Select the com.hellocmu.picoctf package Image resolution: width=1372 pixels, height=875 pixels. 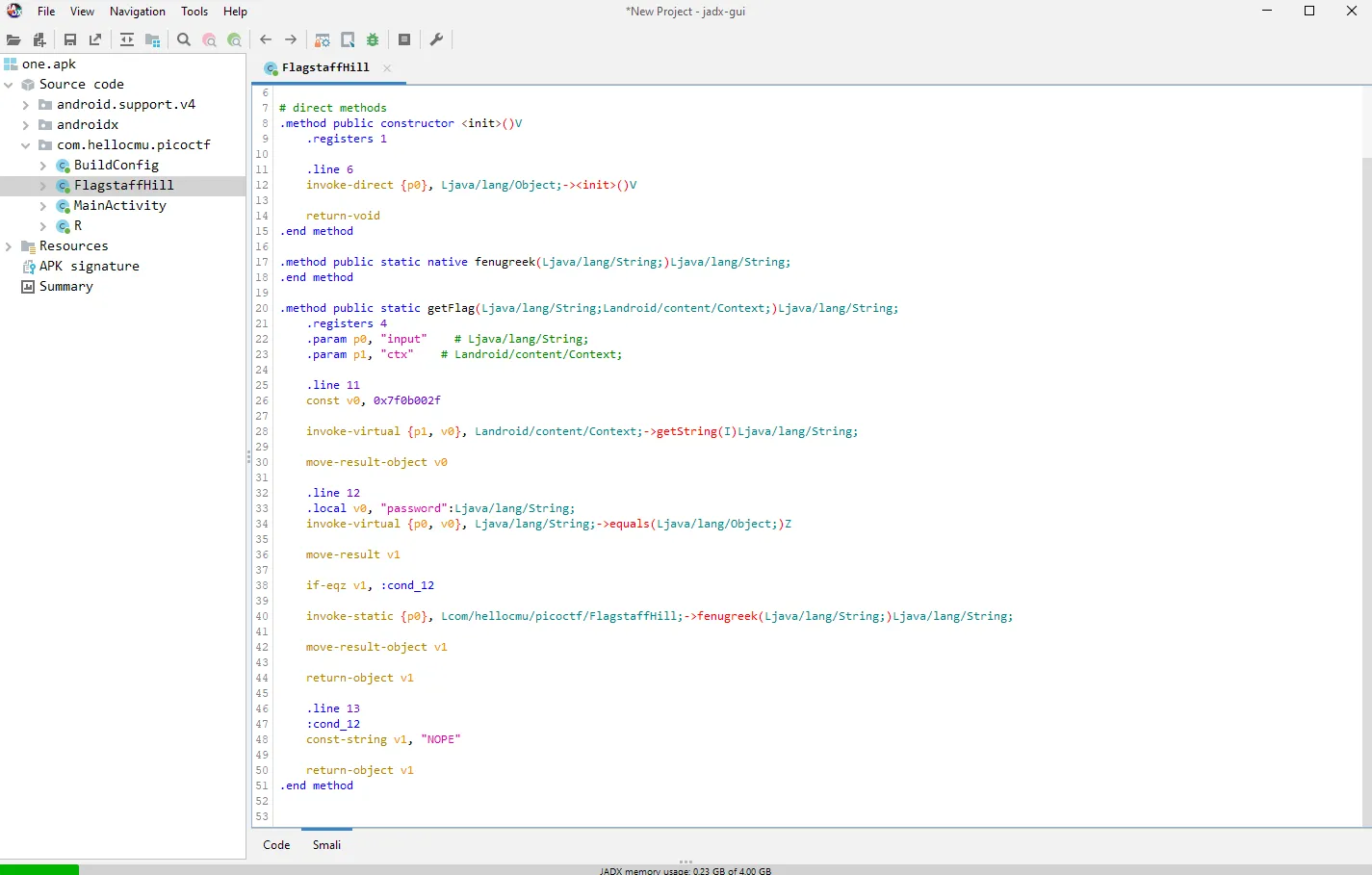tap(133, 145)
